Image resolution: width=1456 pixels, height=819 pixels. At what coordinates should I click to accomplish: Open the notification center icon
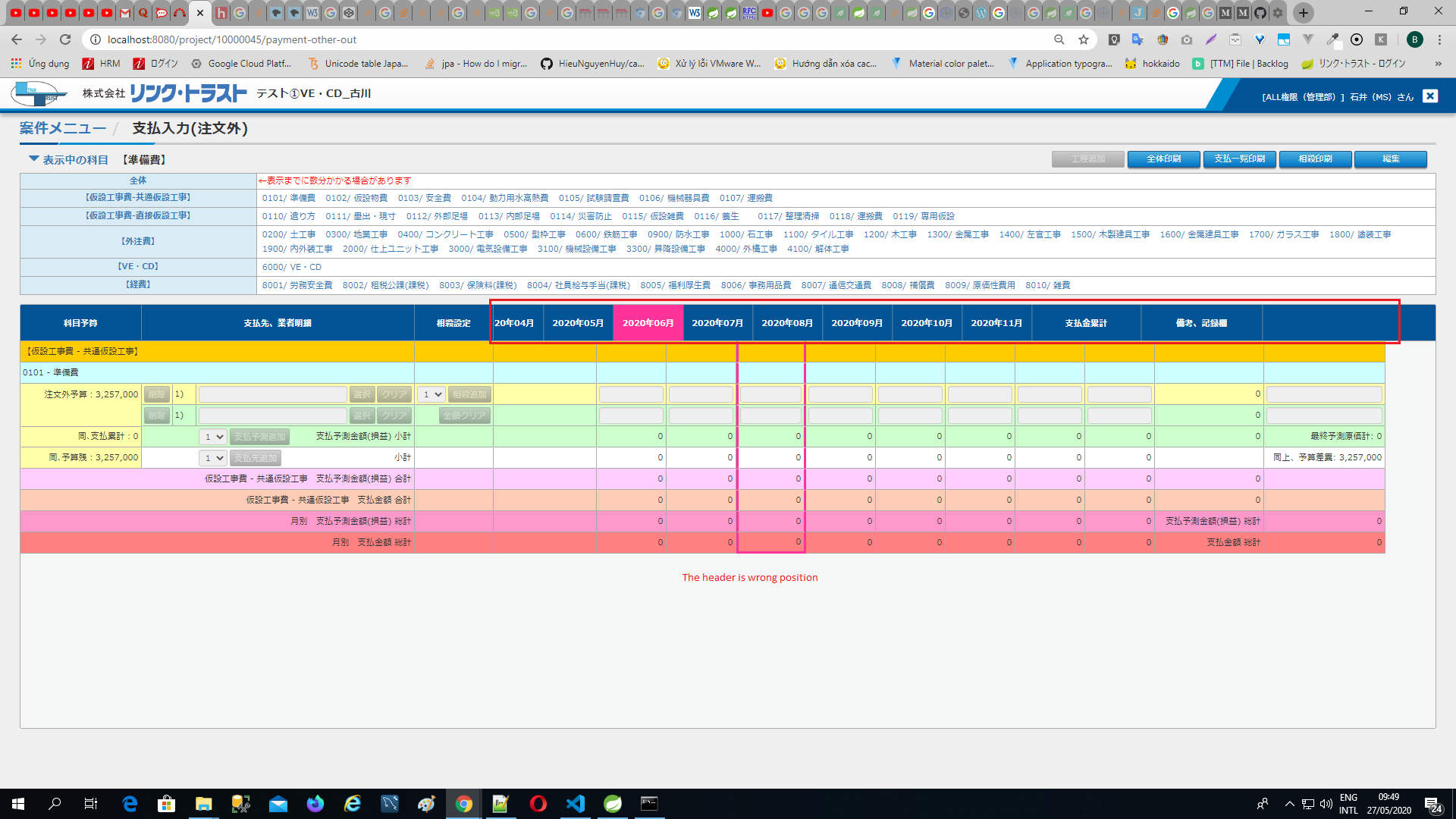click(x=1432, y=805)
